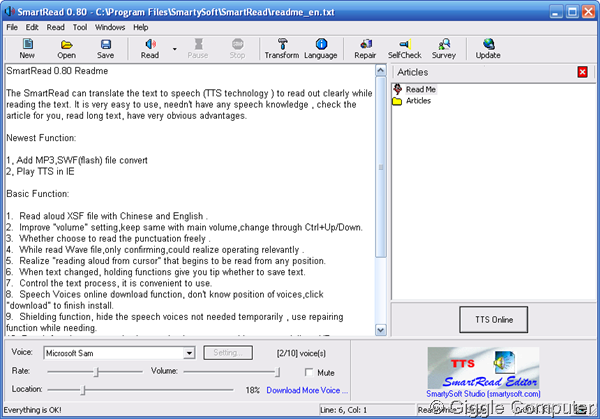The image size is (600, 419).
Task: Open a file with the Open icon
Action: [67, 49]
